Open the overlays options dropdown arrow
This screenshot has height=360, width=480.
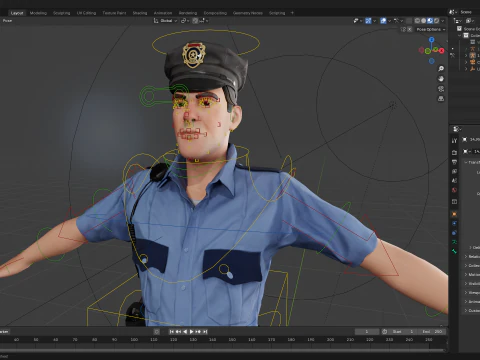[x=389, y=21]
